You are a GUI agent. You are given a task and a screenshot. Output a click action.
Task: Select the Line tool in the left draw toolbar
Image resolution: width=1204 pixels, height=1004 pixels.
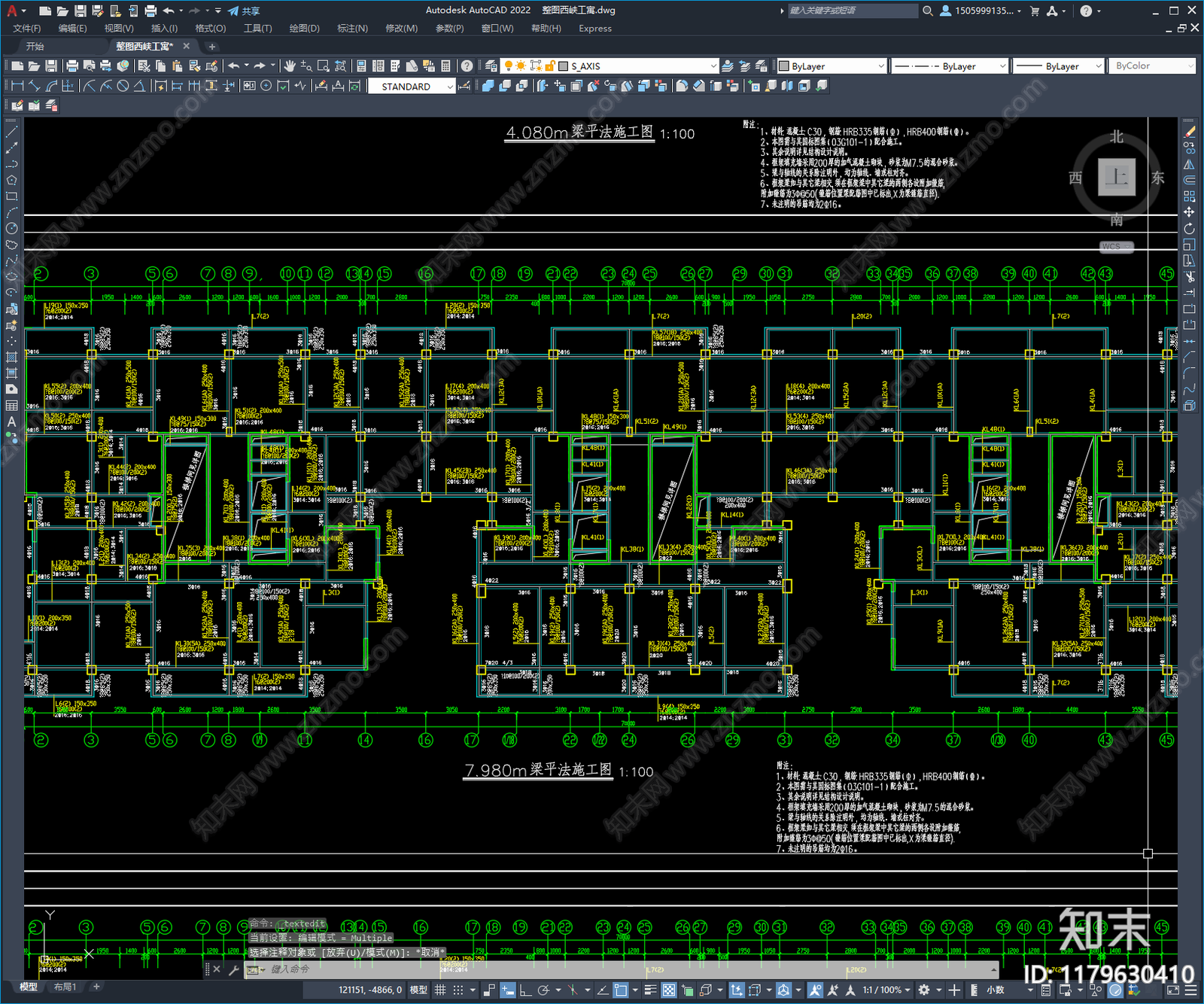click(11, 132)
